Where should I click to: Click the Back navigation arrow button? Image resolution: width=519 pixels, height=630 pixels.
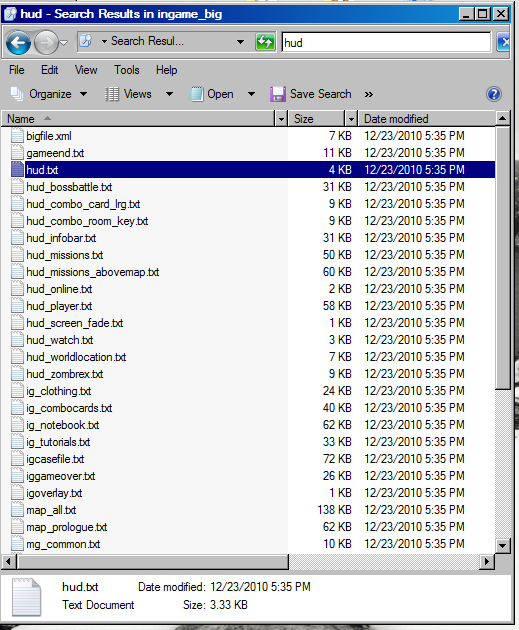18,42
